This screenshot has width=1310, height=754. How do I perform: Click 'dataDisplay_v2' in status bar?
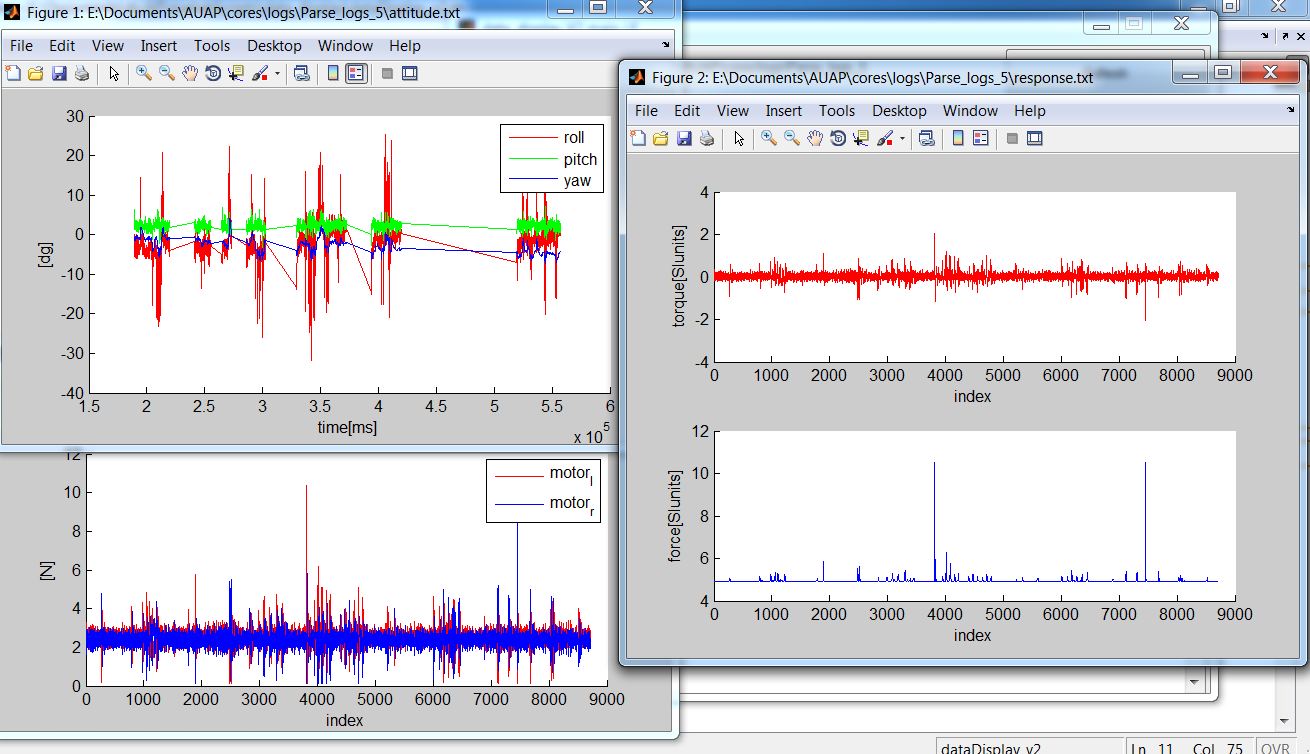coord(990,747)
